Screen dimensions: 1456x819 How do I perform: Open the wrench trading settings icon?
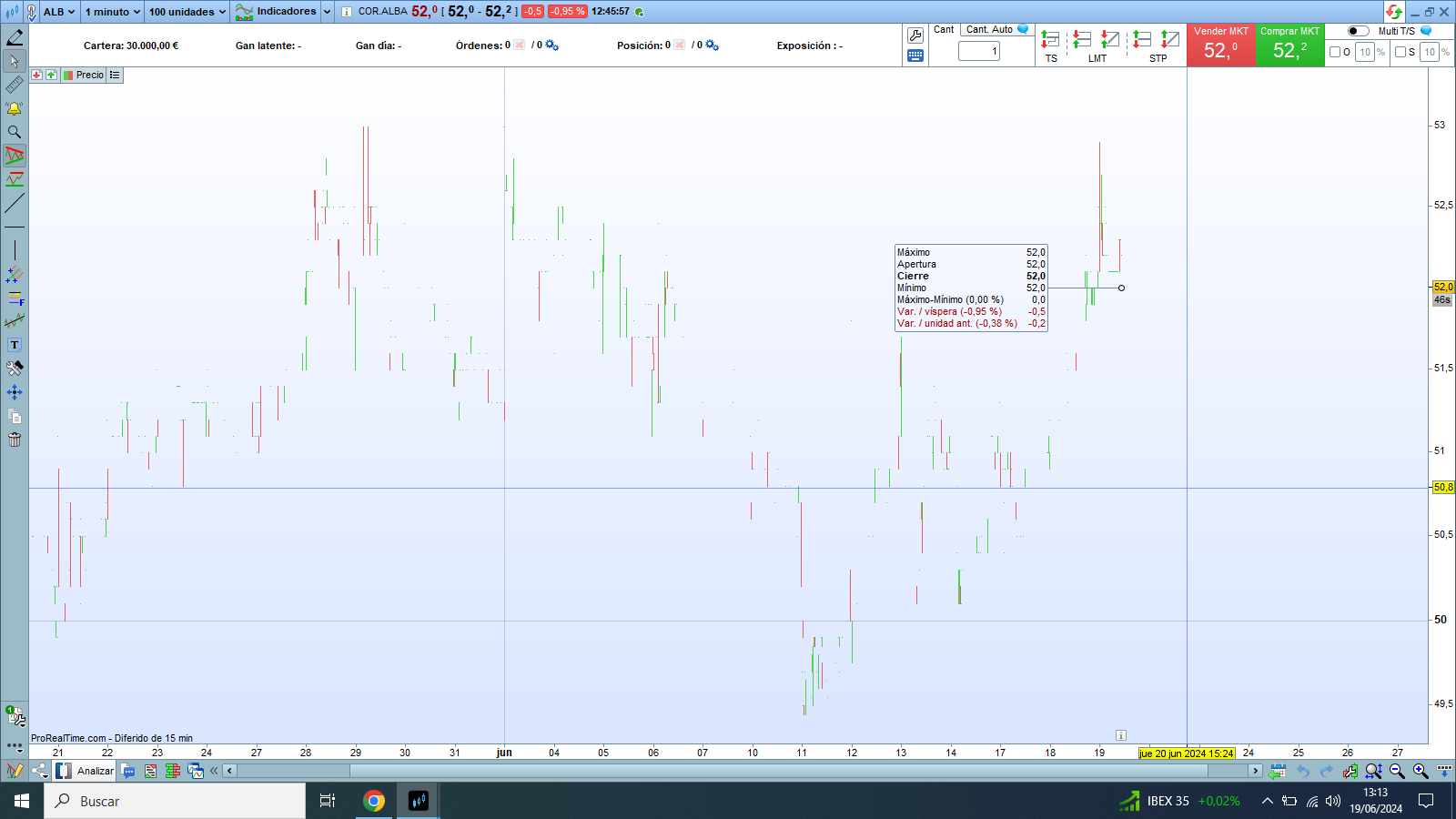915,35
